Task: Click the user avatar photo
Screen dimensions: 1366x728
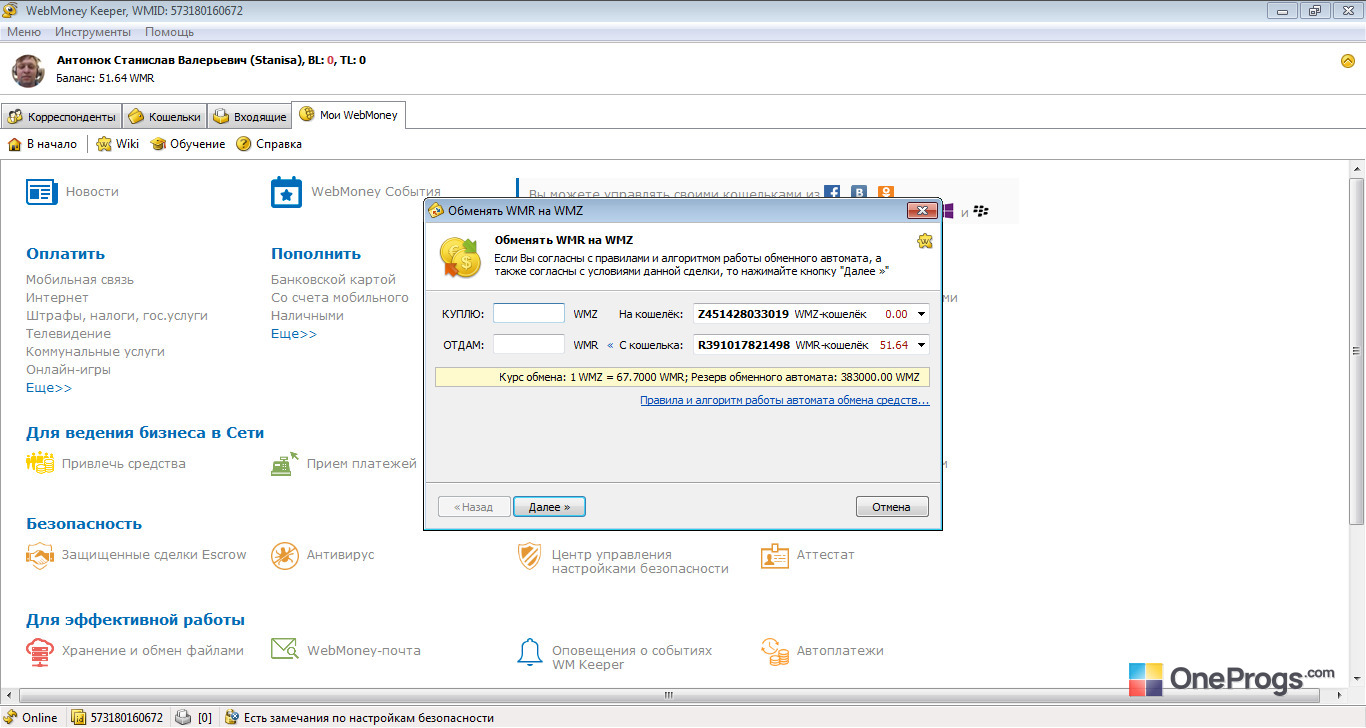Action: 28,71
